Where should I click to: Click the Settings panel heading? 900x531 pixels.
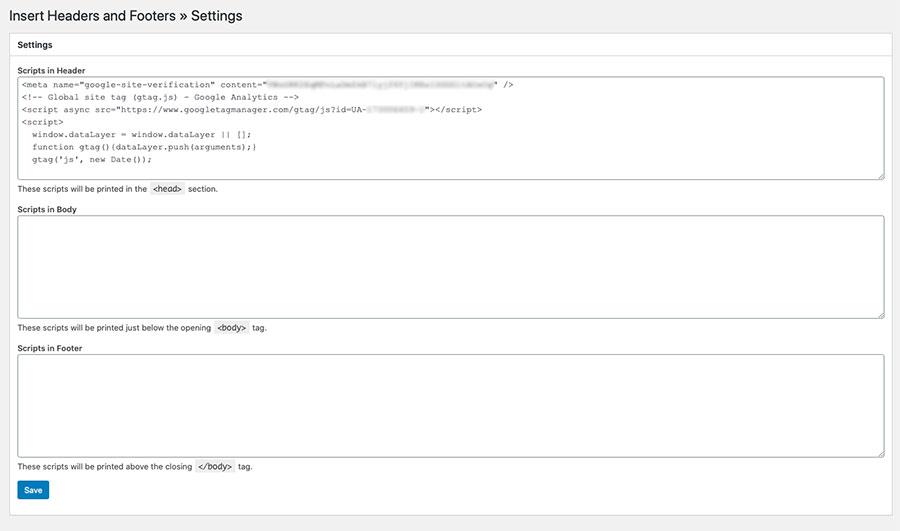(x=35, y=45)
